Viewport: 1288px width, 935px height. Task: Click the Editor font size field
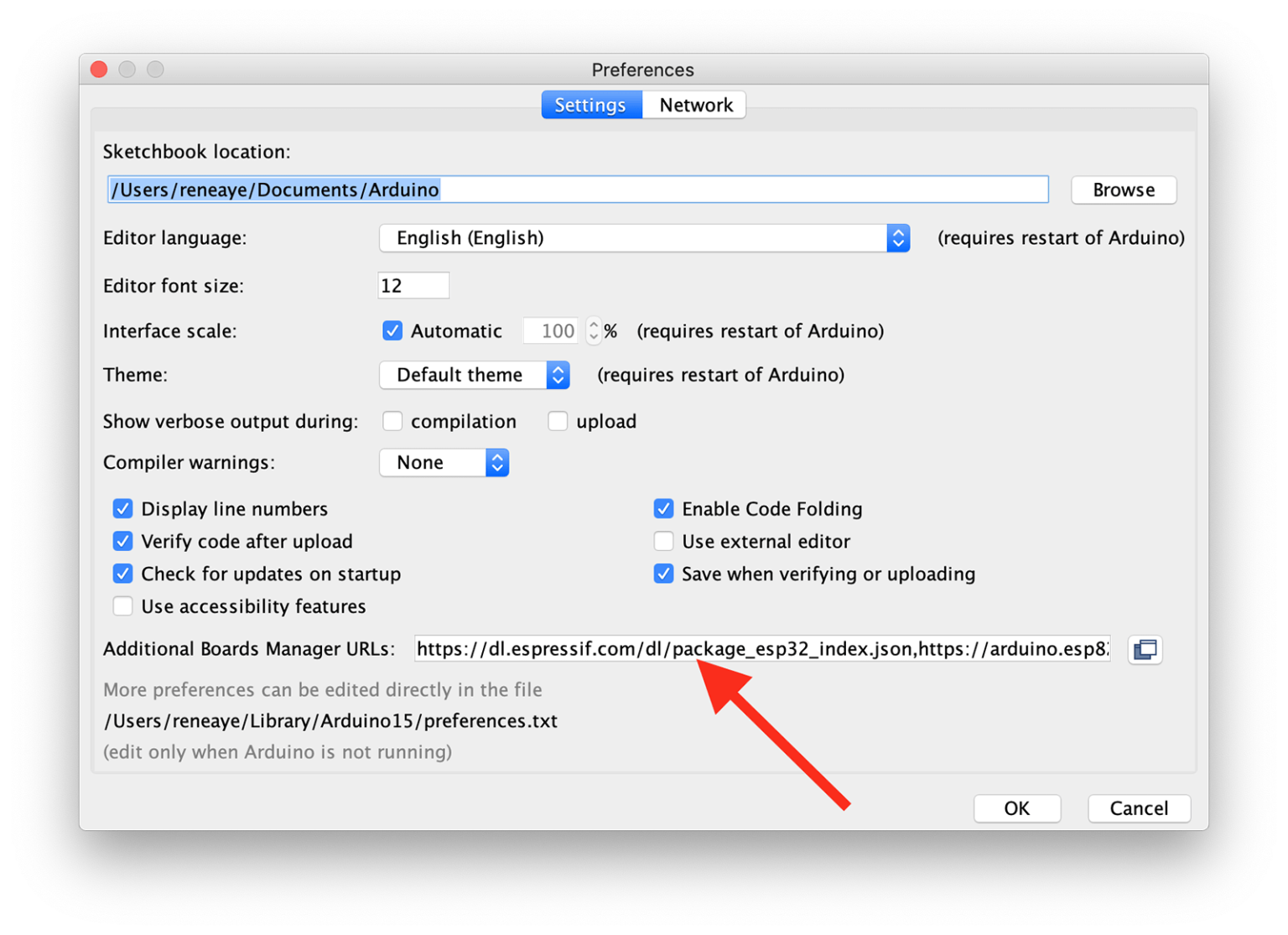[413, 286]
